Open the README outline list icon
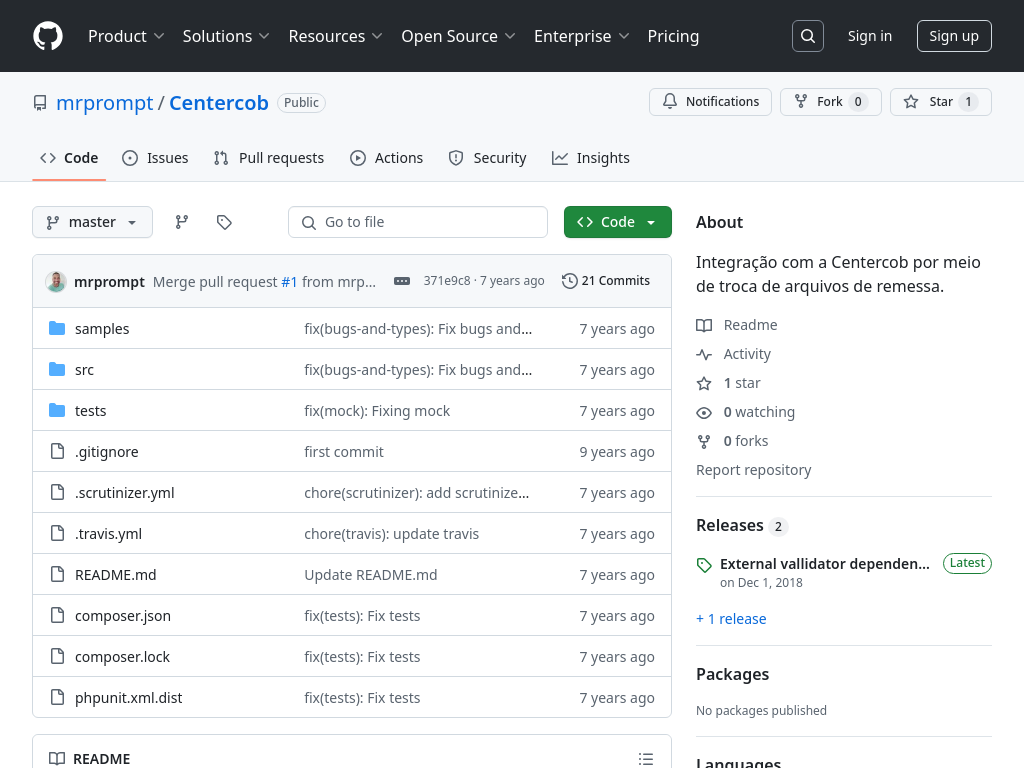This screenshot has height=768, width=1024. point(646,759)
